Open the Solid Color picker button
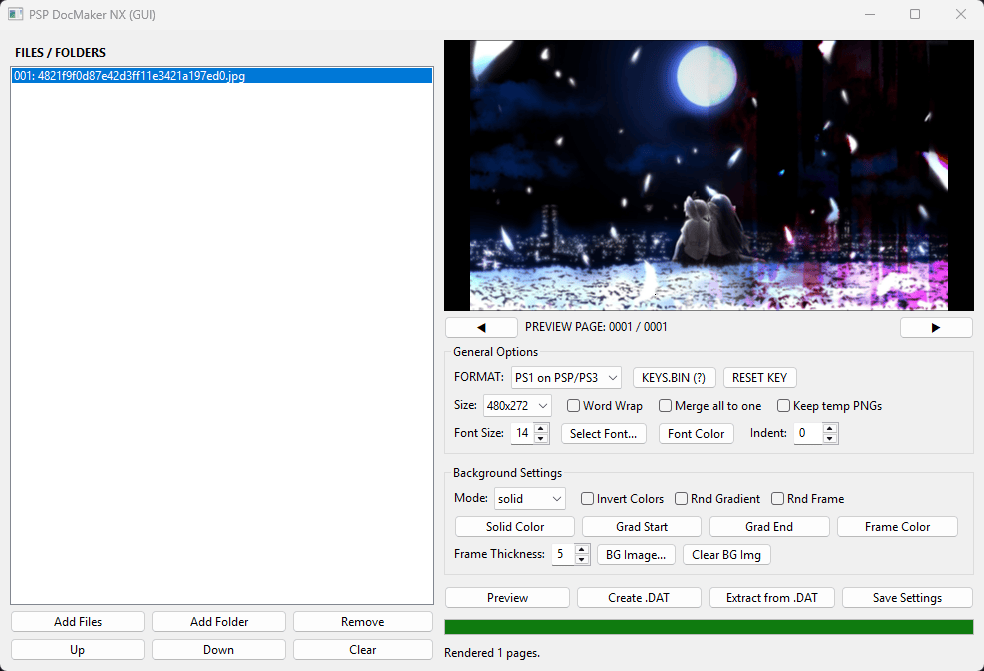 515,527
